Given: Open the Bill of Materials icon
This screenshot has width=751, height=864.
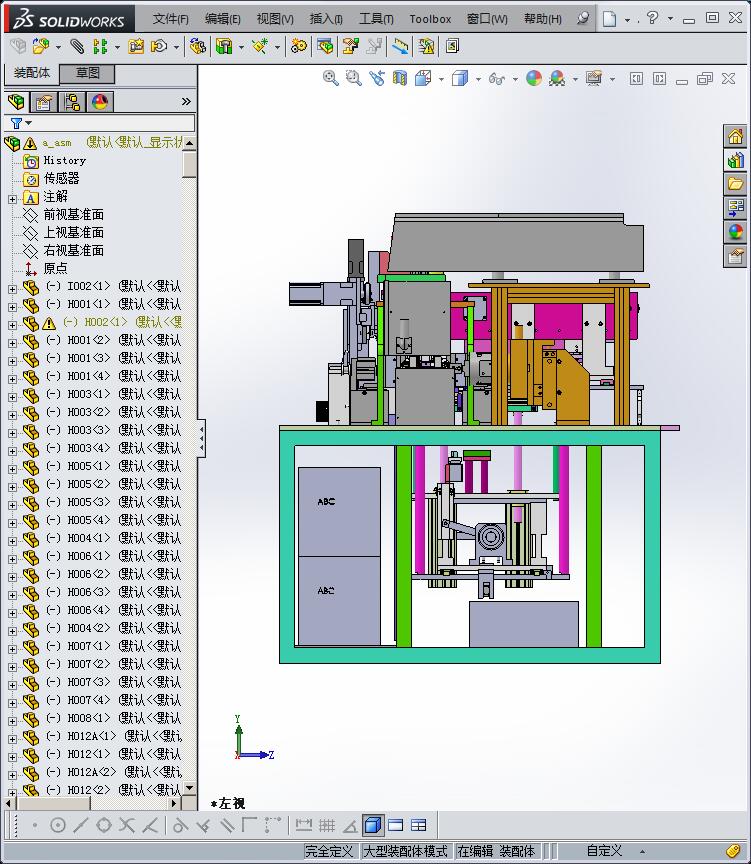Looking at the screenshot, I should tap(325, 46).
